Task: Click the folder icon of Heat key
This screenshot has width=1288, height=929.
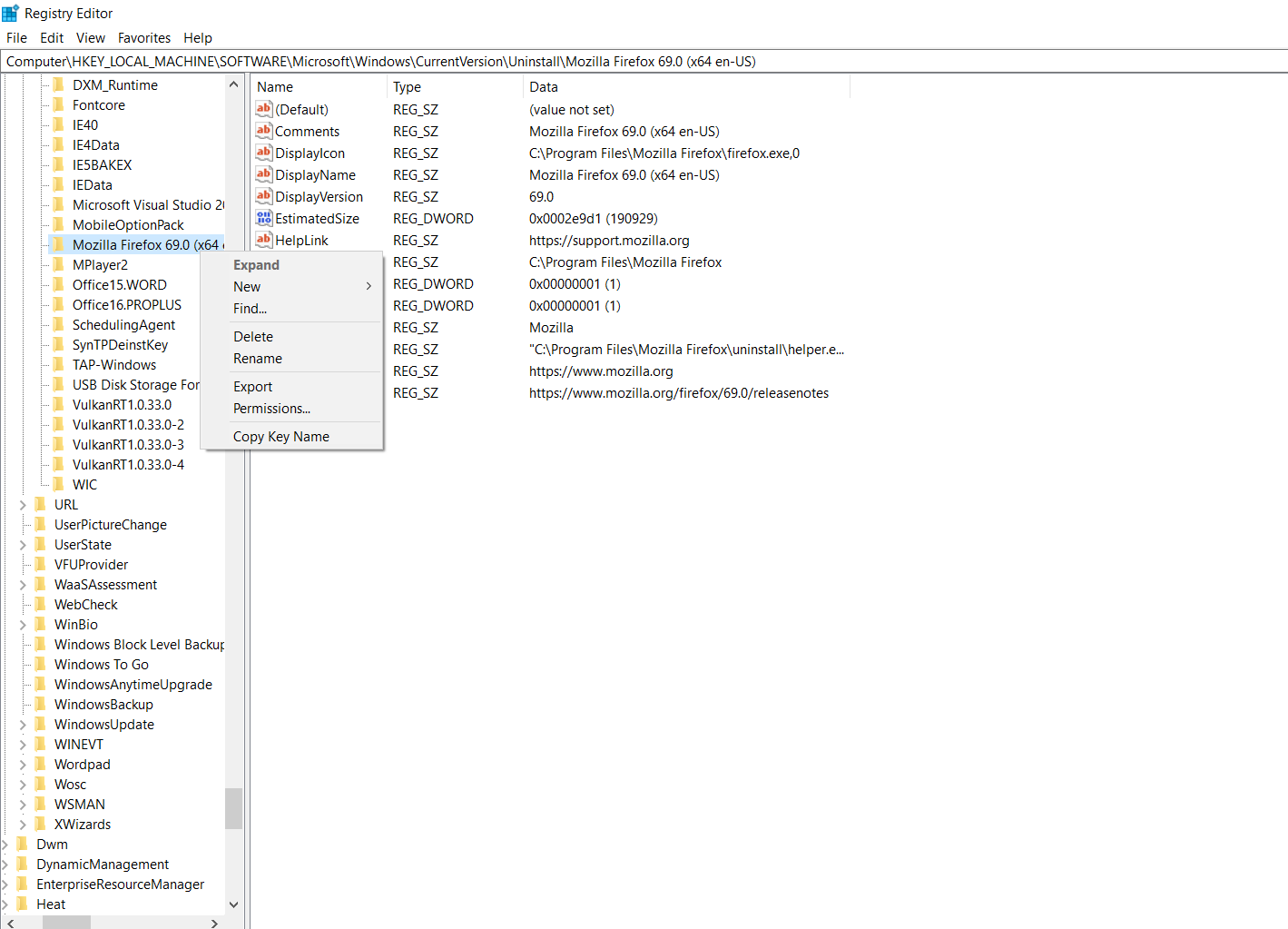Action: 22,904
